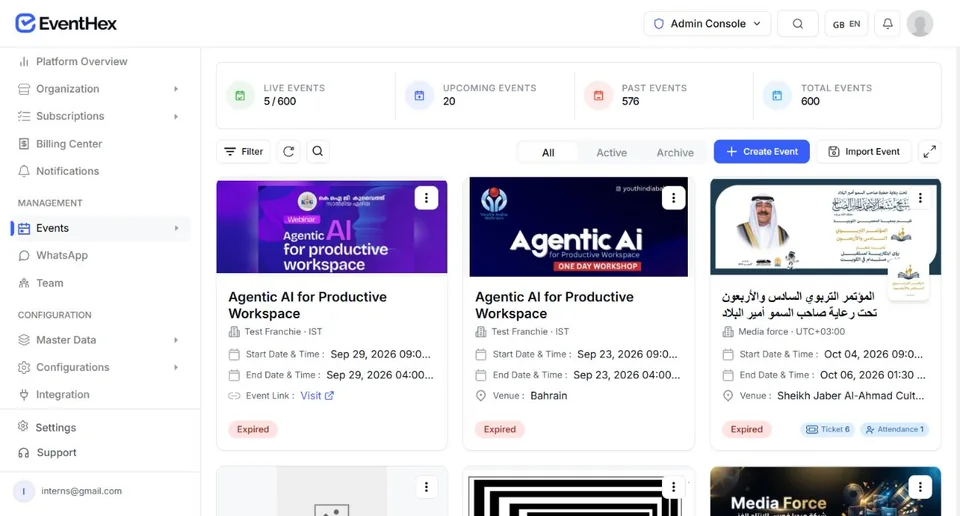
Task: Click the Create Event button
Action: (762, 151)
